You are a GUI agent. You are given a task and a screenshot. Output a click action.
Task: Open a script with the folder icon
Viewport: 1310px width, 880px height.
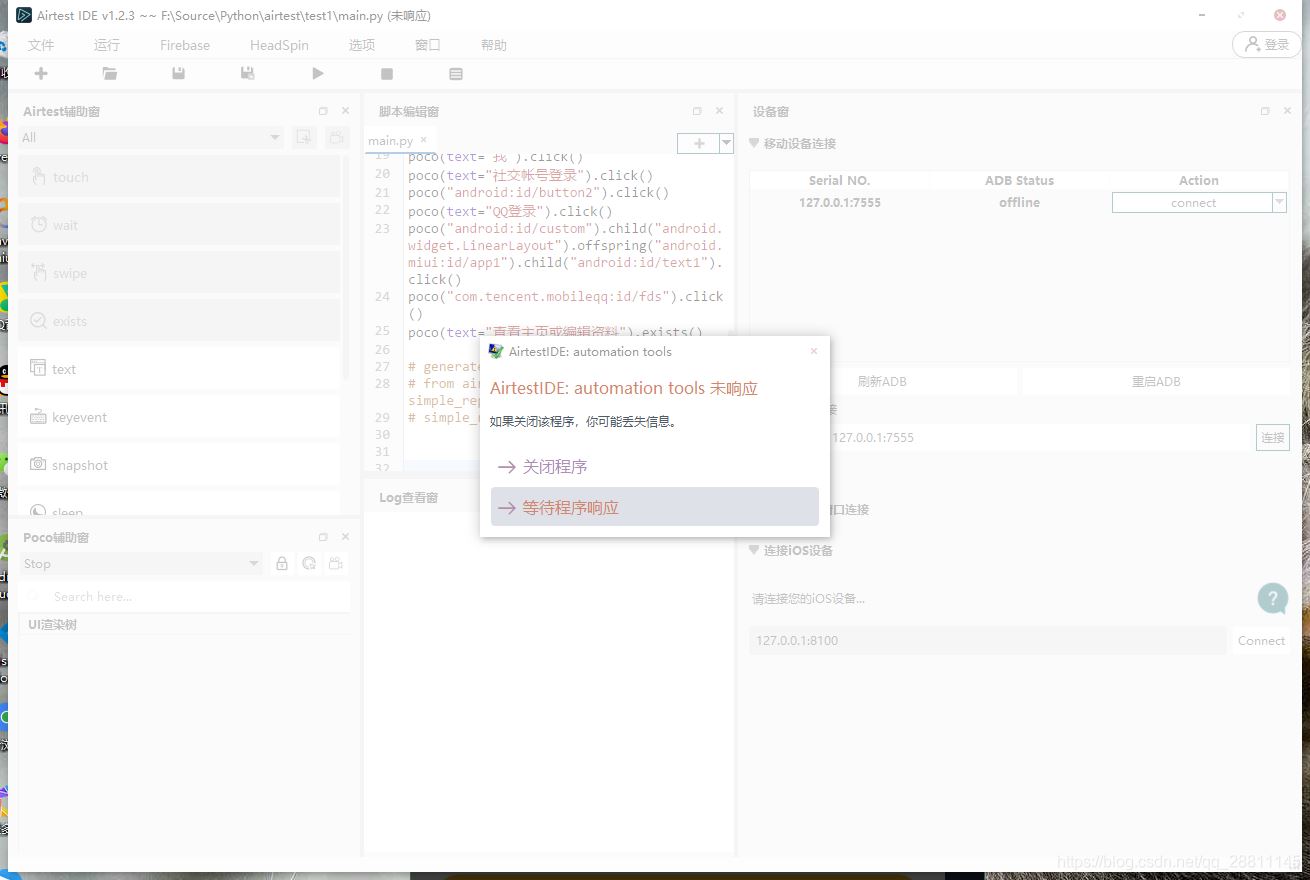click(110, 73)
